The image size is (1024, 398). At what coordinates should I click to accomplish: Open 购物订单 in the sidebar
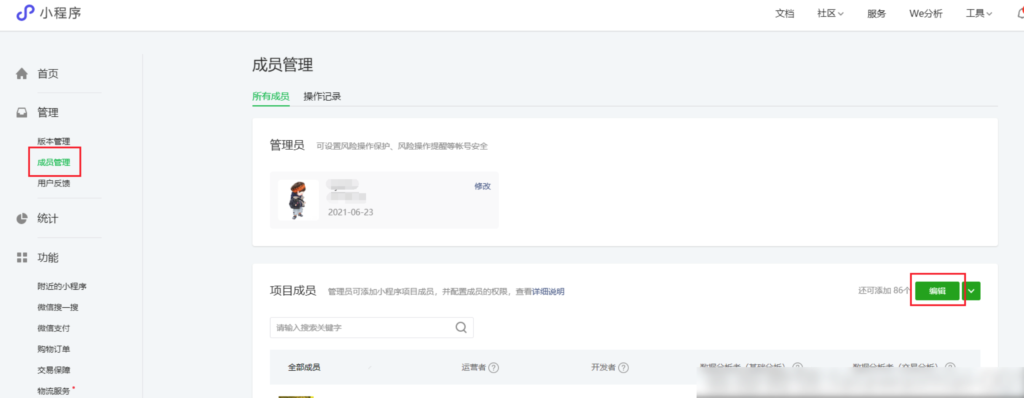(x=54, y=349)
